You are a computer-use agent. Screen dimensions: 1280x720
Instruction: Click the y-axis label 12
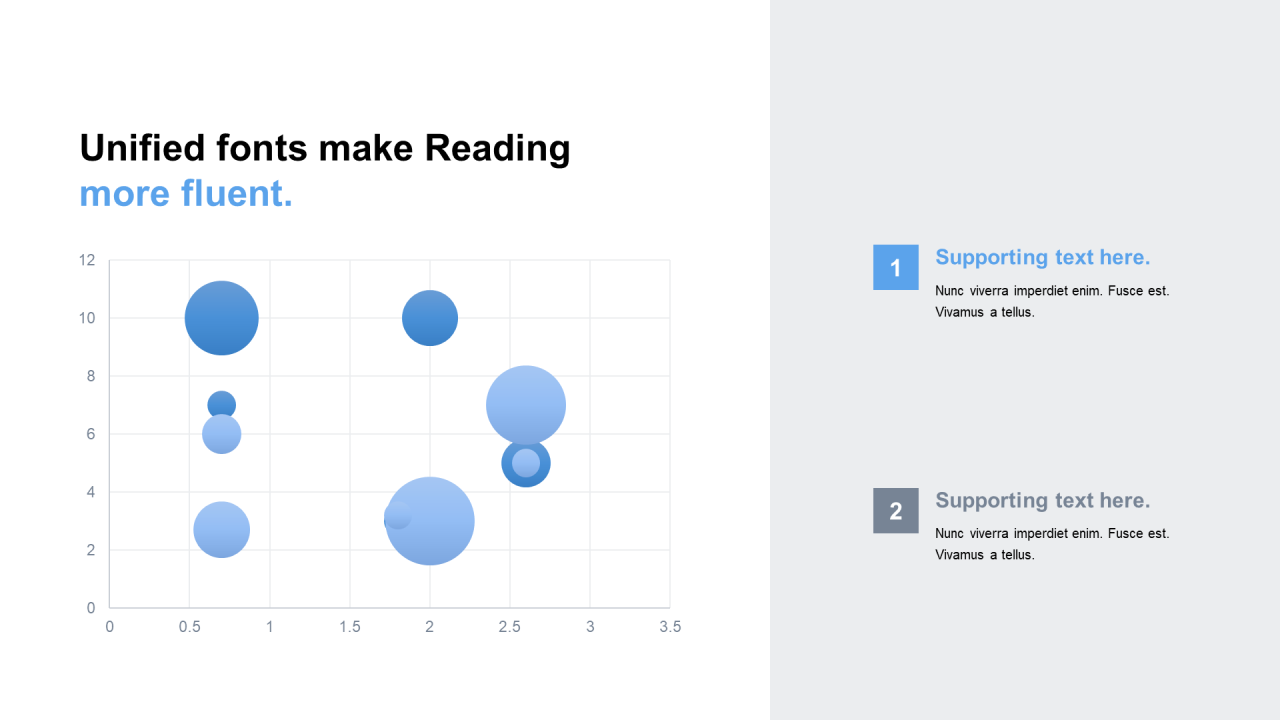coord(87,260)
